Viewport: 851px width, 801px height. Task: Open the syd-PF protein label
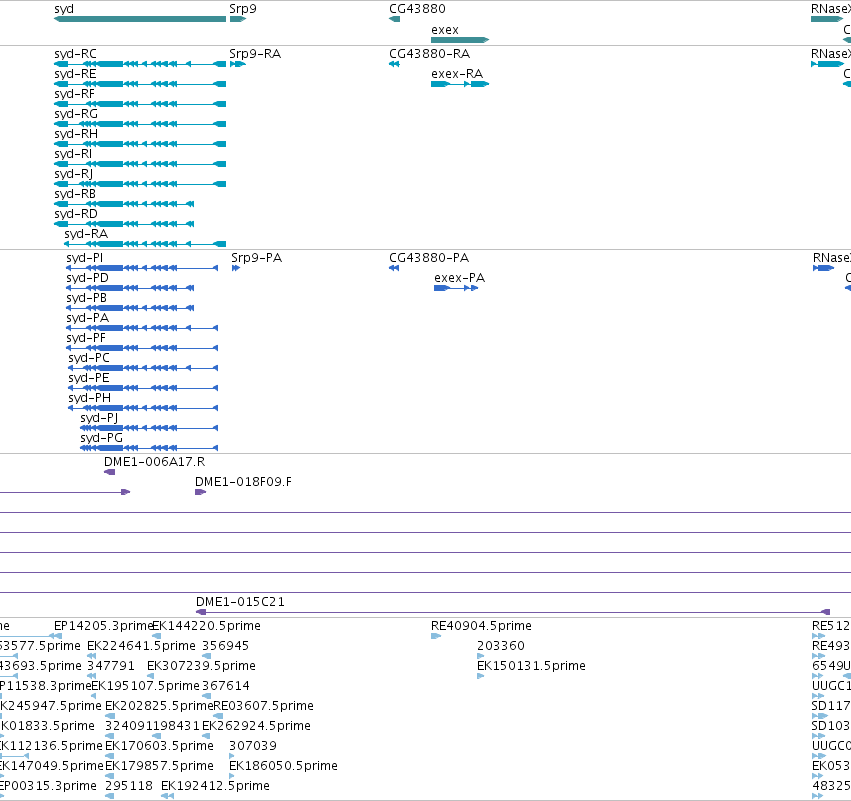(x=86, y=338)
